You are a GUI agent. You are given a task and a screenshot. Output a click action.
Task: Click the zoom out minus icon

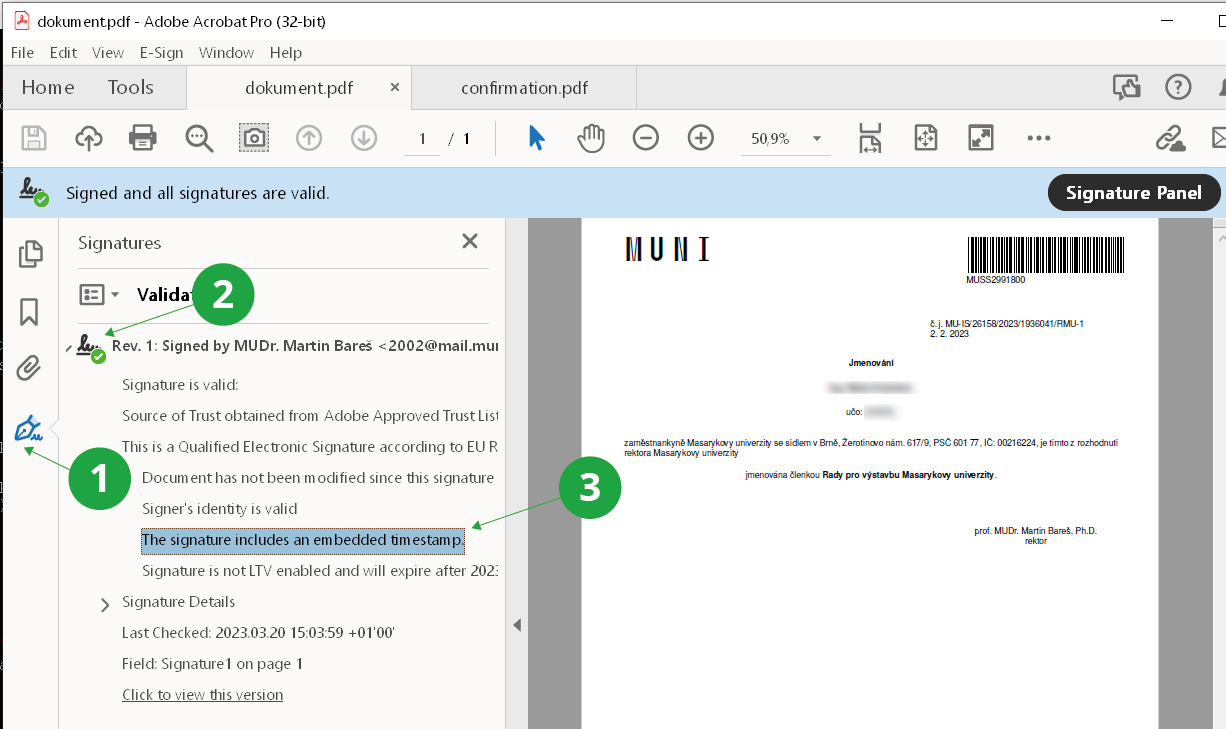pyautogui.click(x=646, y=138)
